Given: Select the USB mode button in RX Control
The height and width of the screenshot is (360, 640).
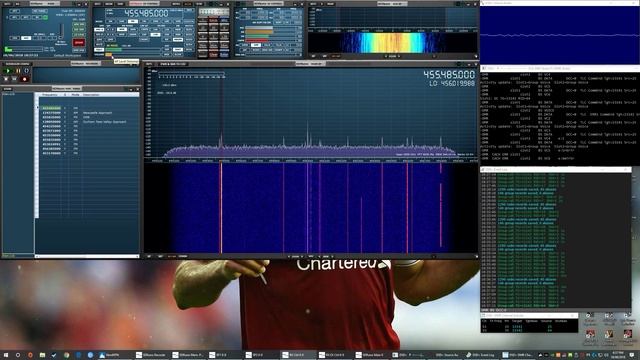Looking at the screenshot, I should (x=178, y=21).
